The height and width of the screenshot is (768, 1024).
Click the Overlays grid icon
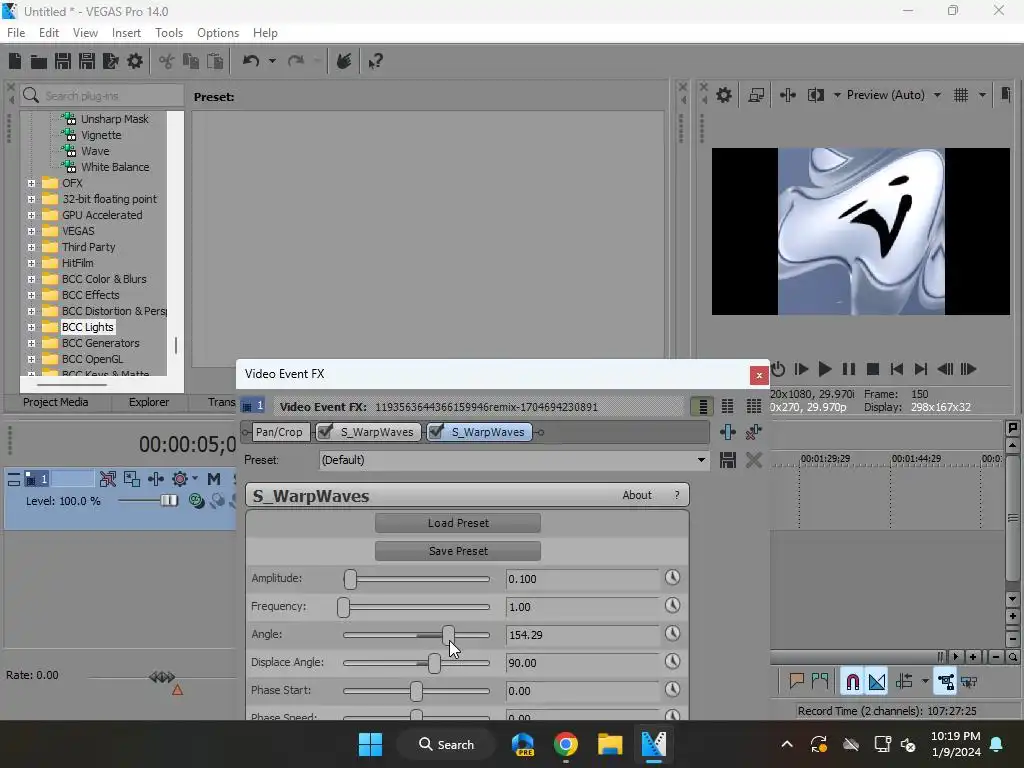[x=961, y=95]
